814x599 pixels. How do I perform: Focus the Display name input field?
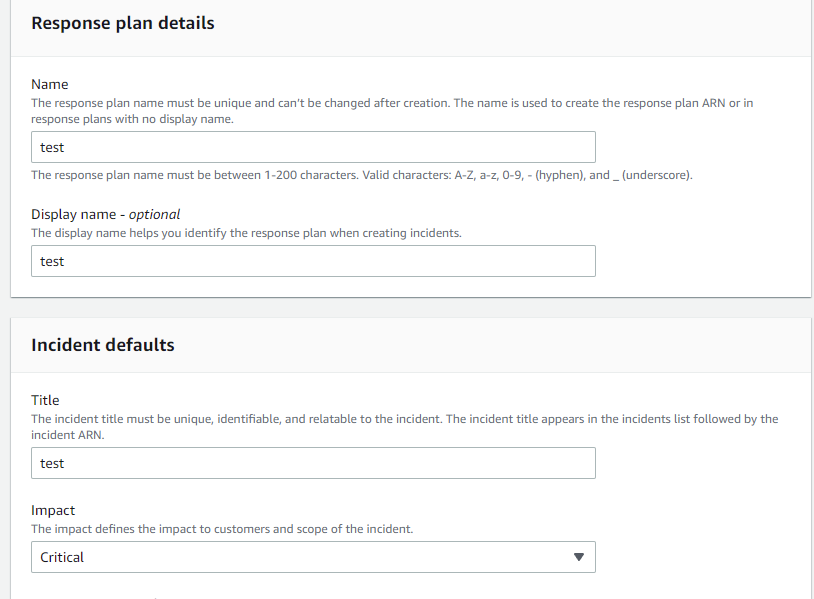click(313, 261)
